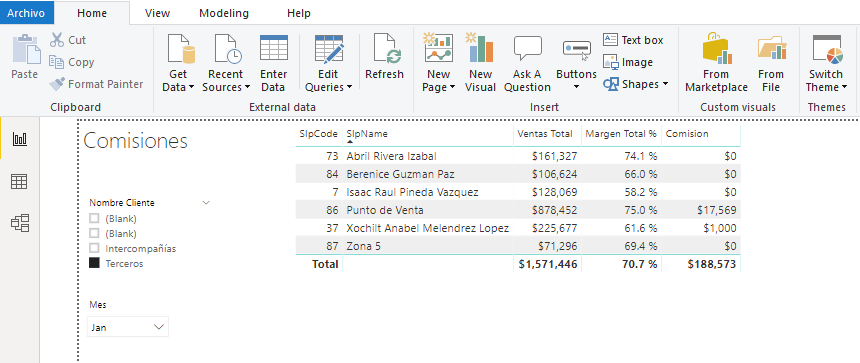
Task: Insert a Text box
Action: pyautogui.click(x=633, y=40)
